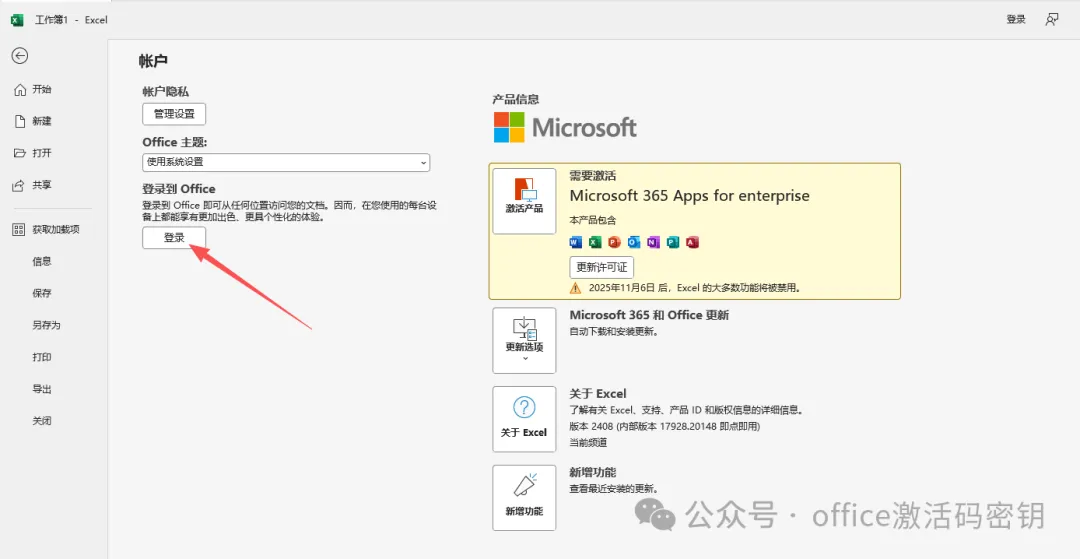Click the 共享 share icon in the sidebar
The image size is (1080, 559).
click(x=19, y=185)
